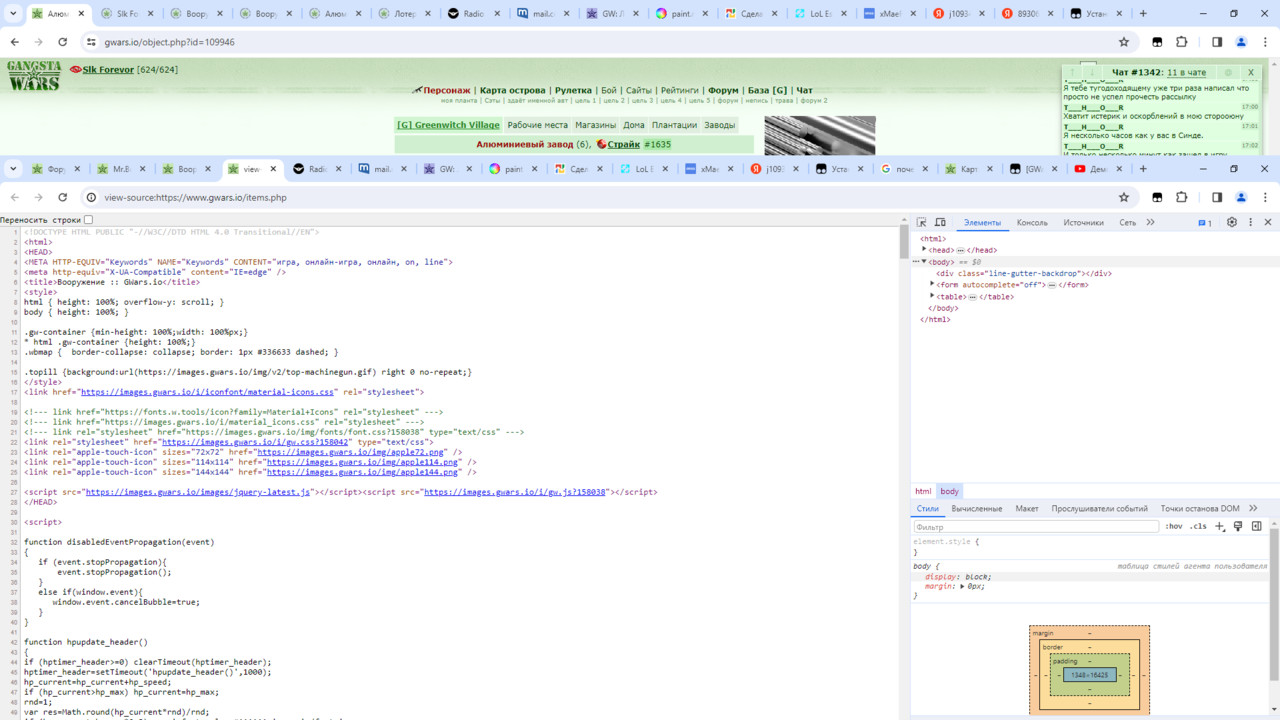Bookmark the view-source items.php page with the star
The image size is (1280, 720).
(x=1124, y=197)
